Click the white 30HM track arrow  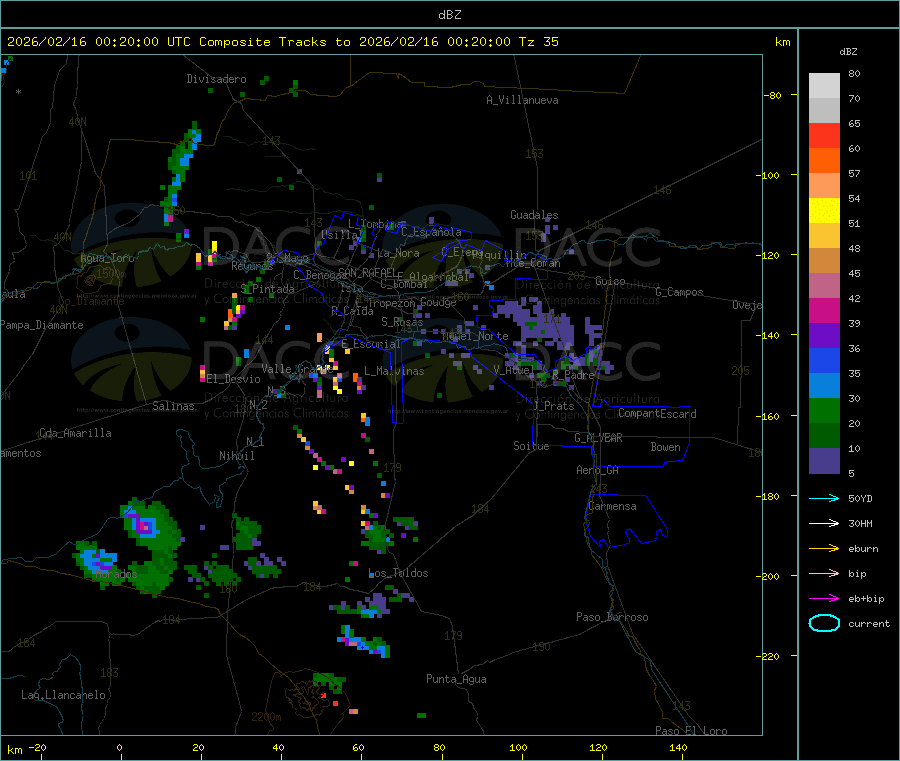(824, 523)
